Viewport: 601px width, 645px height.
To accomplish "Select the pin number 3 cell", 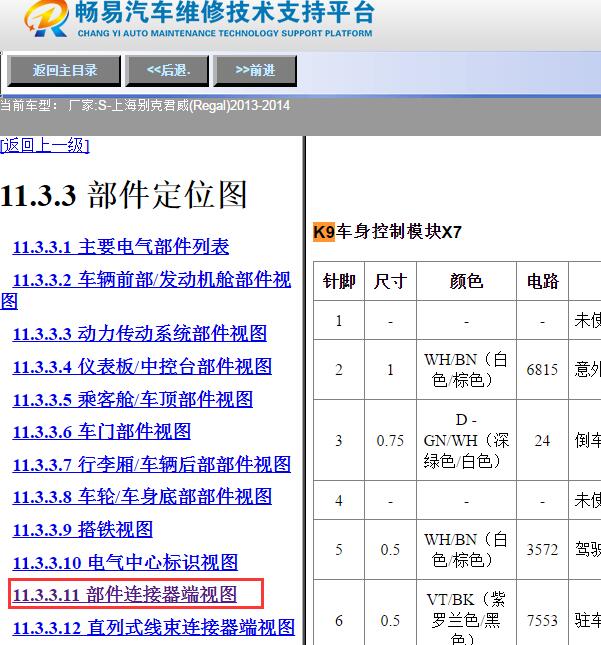I will pyautogui.click(x=339, y=440).
